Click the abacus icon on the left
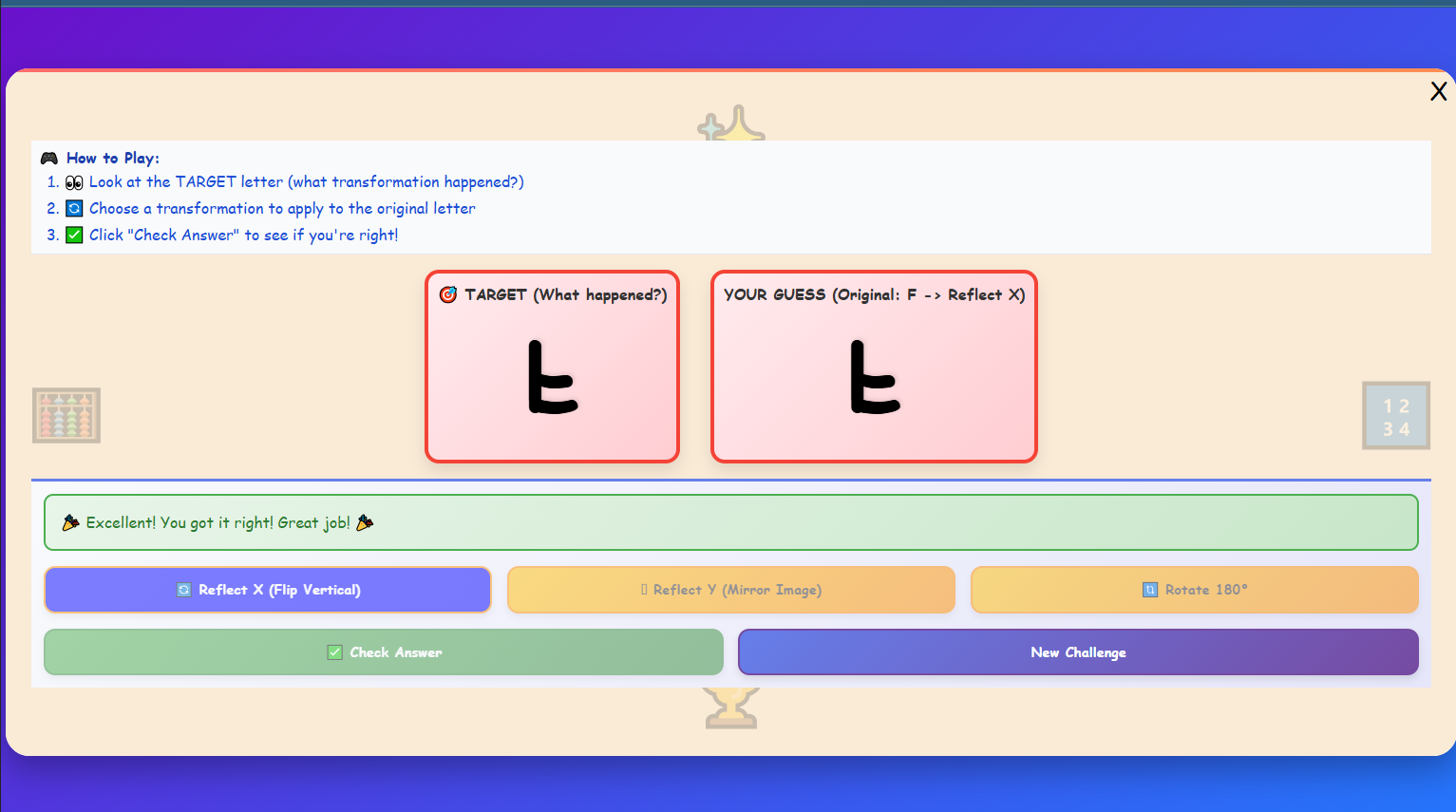1456x812 pixels. [x=66, y=415]
